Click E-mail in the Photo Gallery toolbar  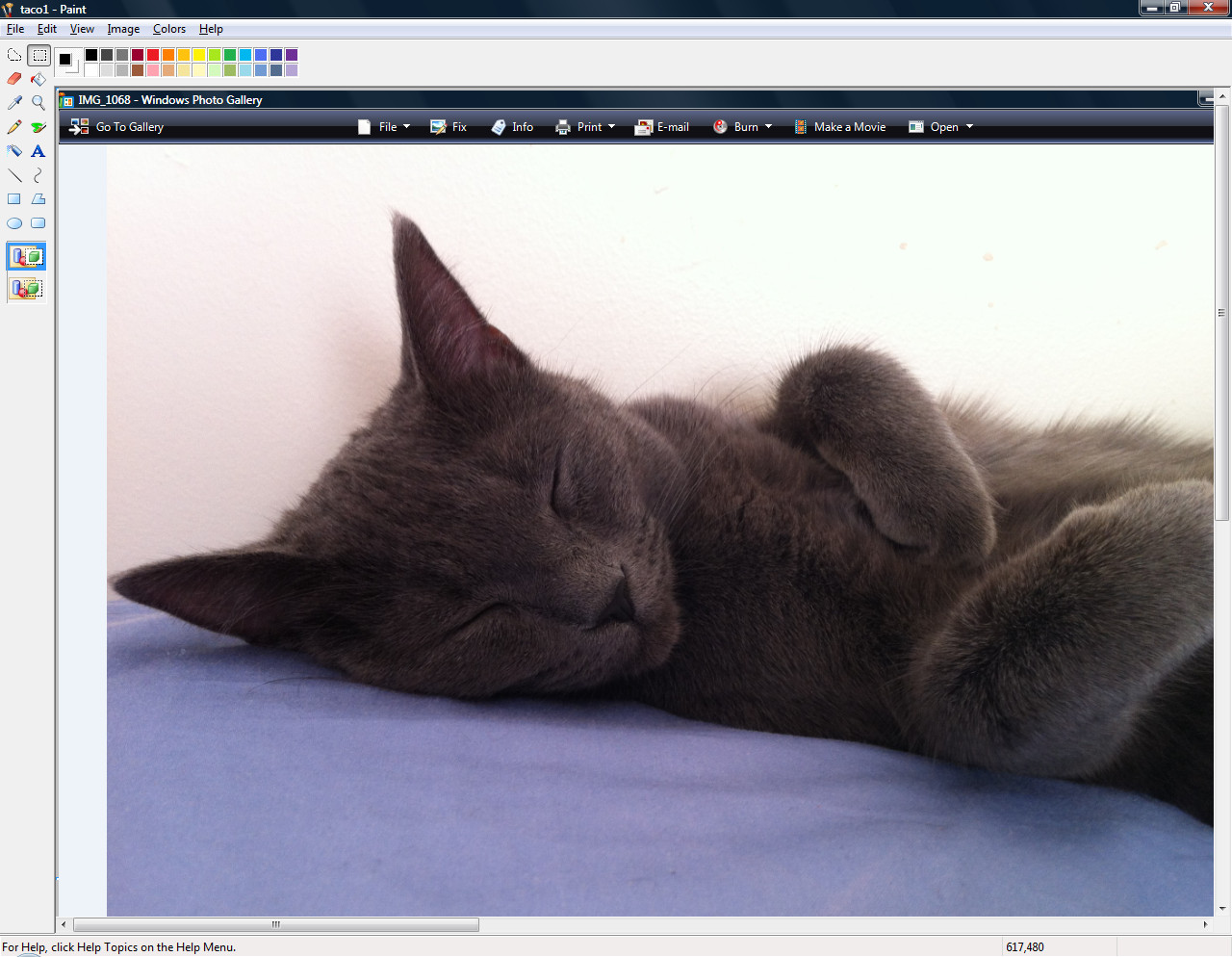pos(662,127)
